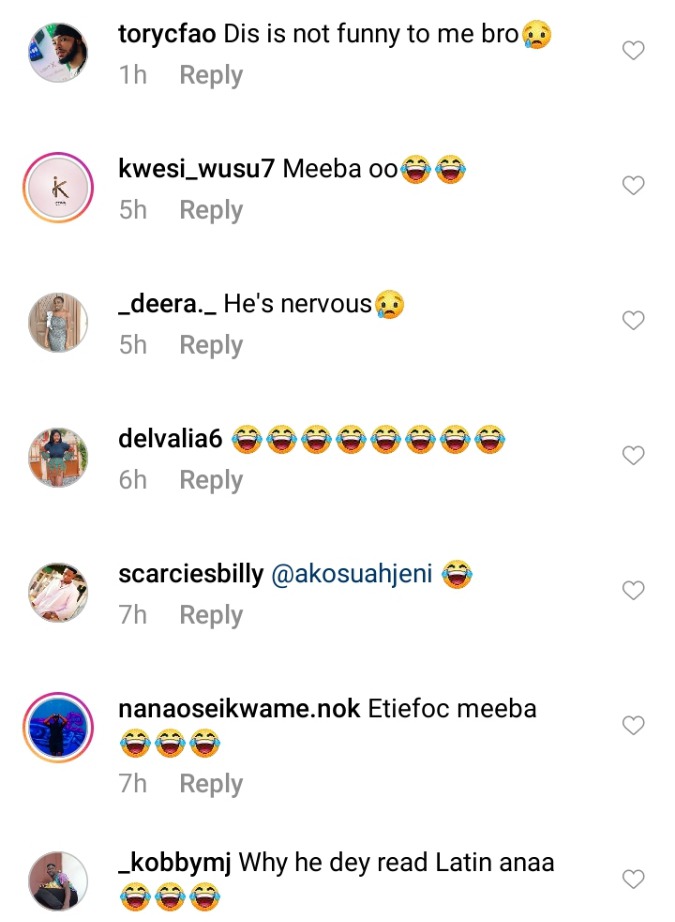Screen dimensions: 675x922
Task: Reply to nanaoseikwame.nok's comment
Action: click(211, 784)
